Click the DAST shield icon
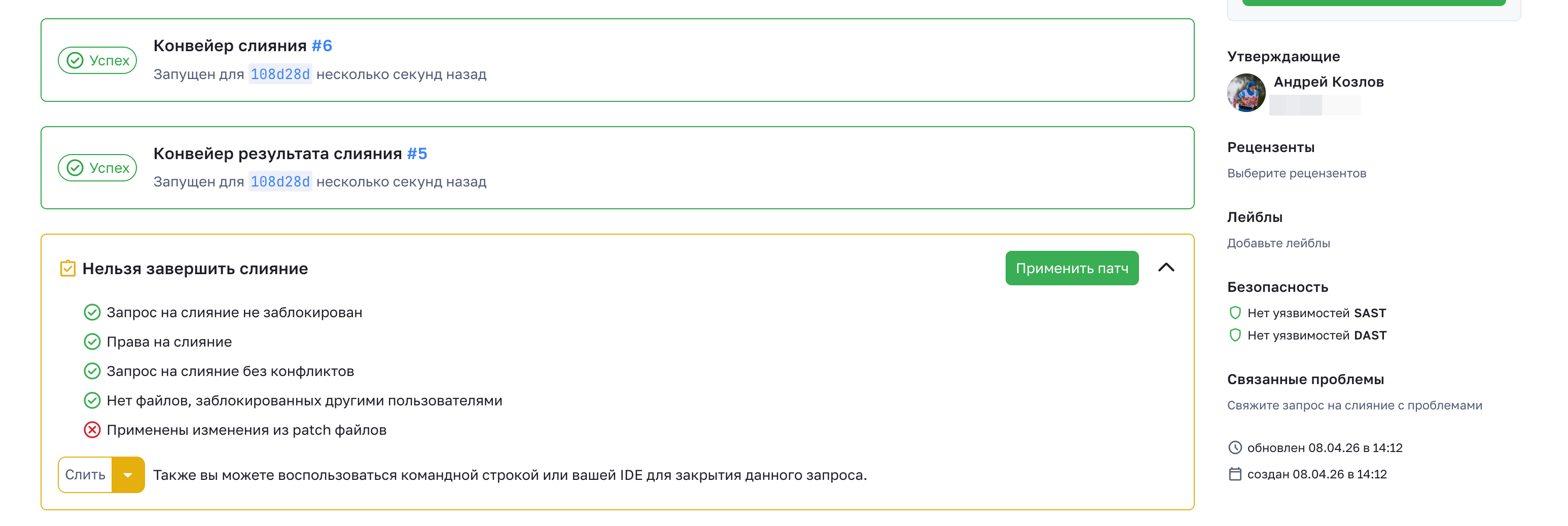Viewport: 1568px width, 526px height. (1234, 335)
